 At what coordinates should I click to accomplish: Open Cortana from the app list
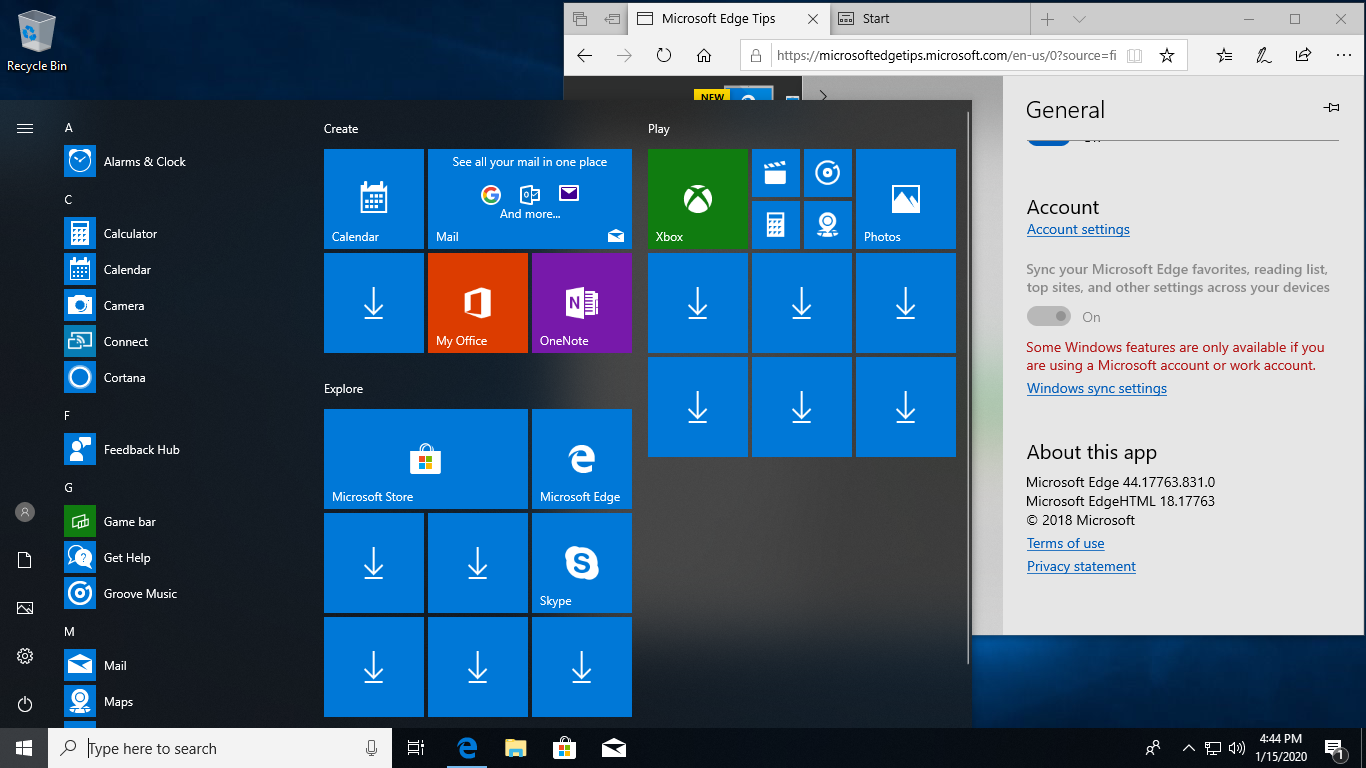[x=180, y=377]
